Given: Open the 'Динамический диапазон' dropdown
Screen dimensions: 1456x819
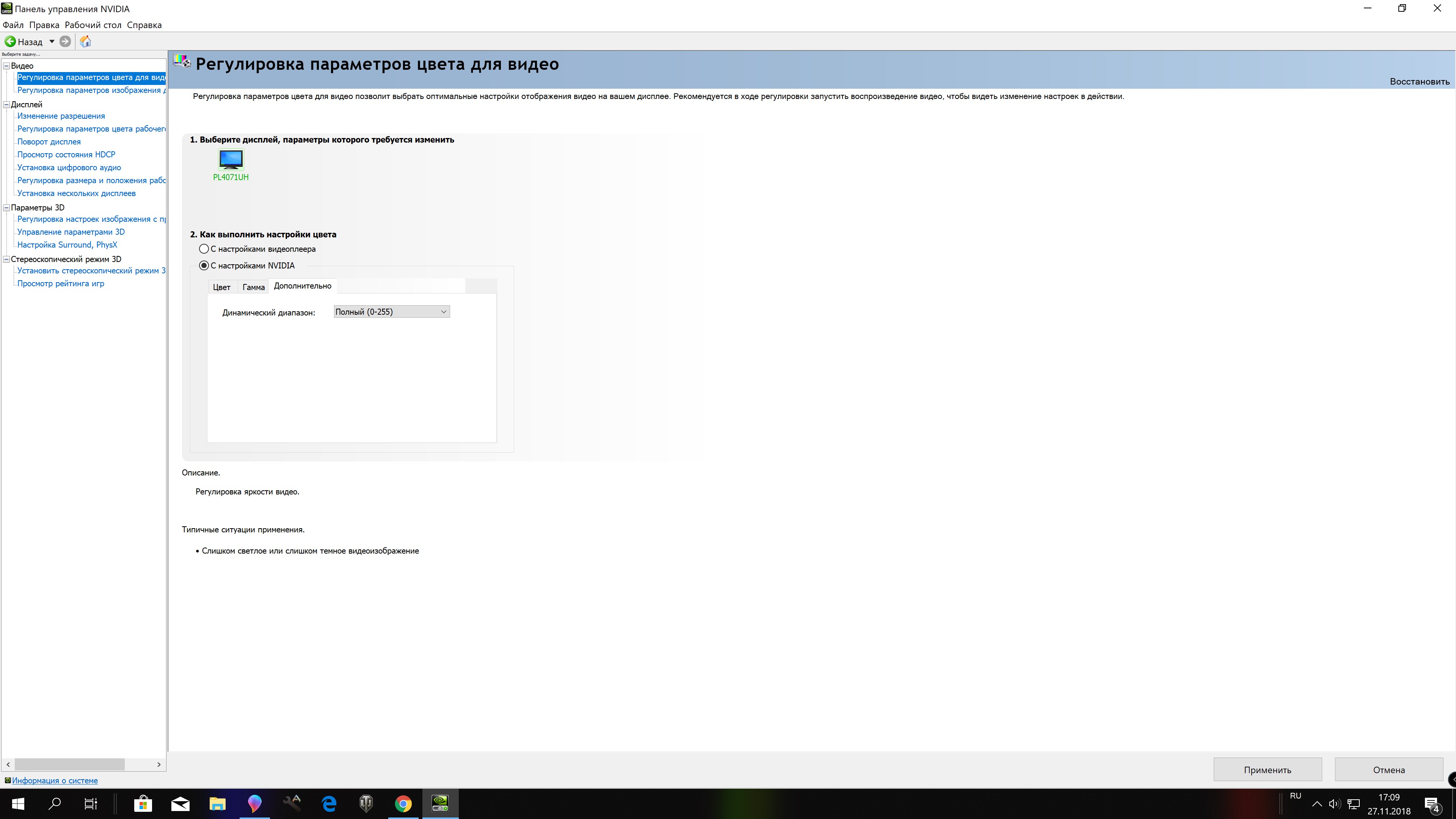Looking at the screenshot, I should click(392, 312).
